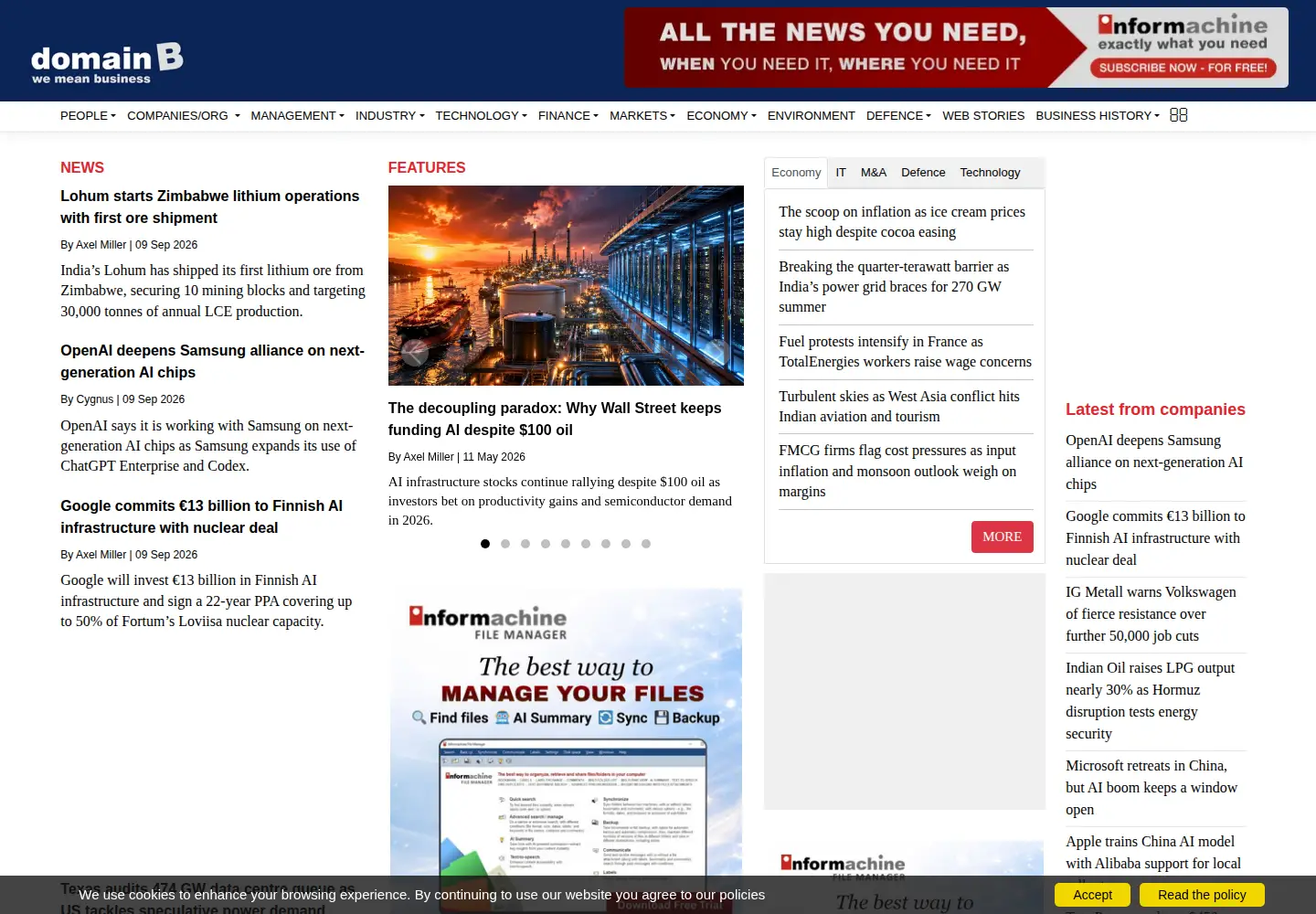The height and width of the screenshot is (914, 1316).
Task: Open OpenAI deepens Samsung alliance news headline
Action: tap(212, 362)
